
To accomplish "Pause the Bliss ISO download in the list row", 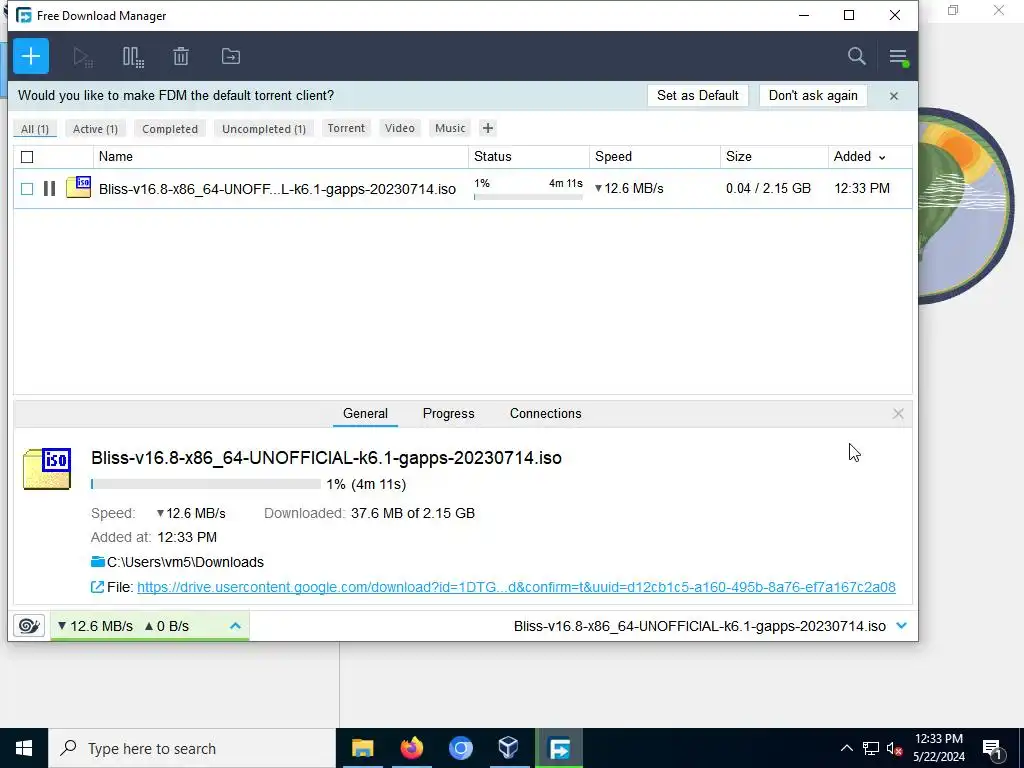I will (x=49, y=189).
